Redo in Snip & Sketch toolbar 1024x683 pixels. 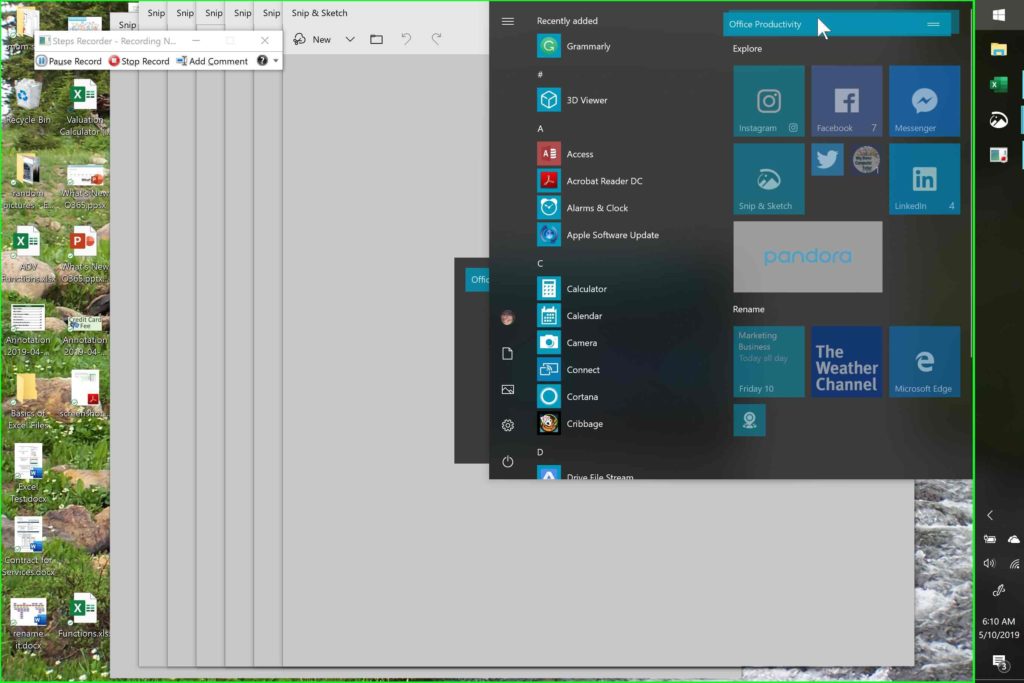point(436,39)
